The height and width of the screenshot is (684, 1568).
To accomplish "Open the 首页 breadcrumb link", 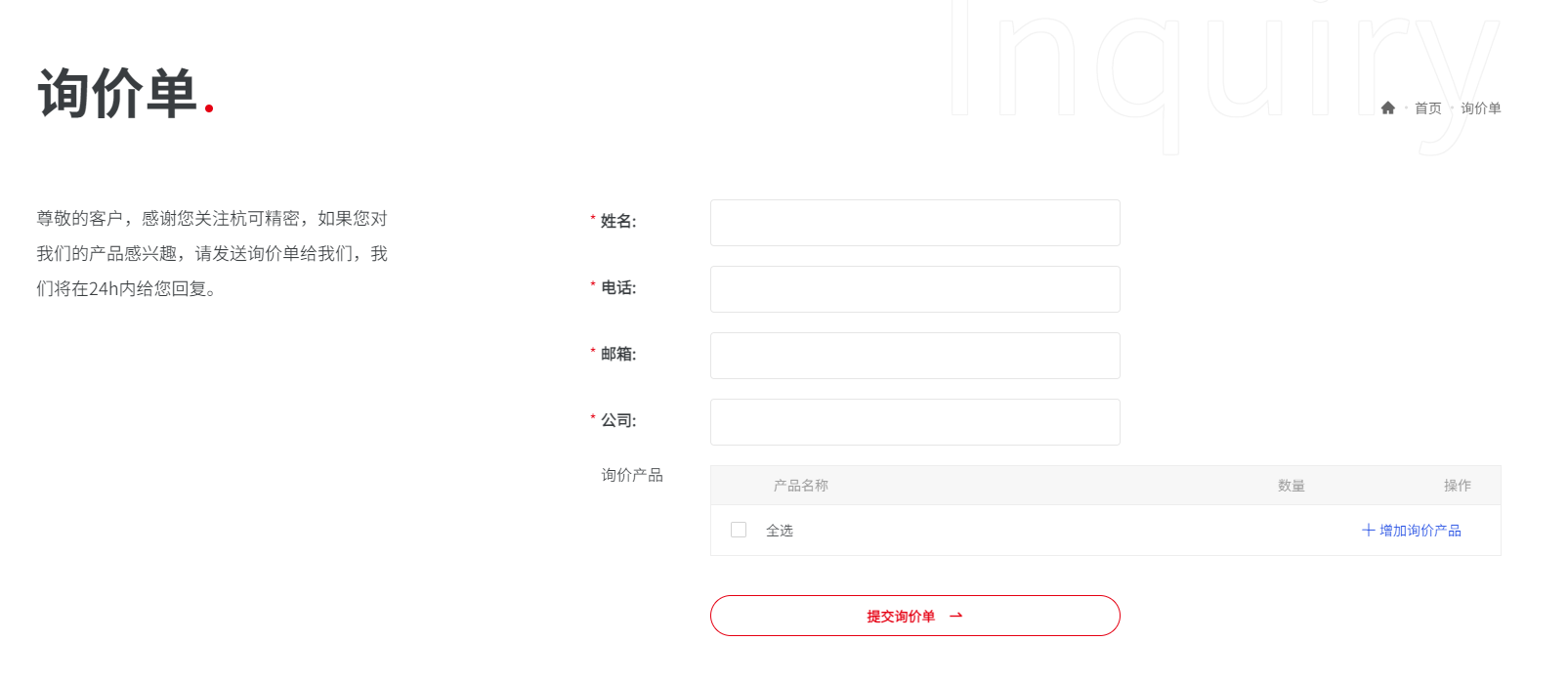I will coord(1427,108).
